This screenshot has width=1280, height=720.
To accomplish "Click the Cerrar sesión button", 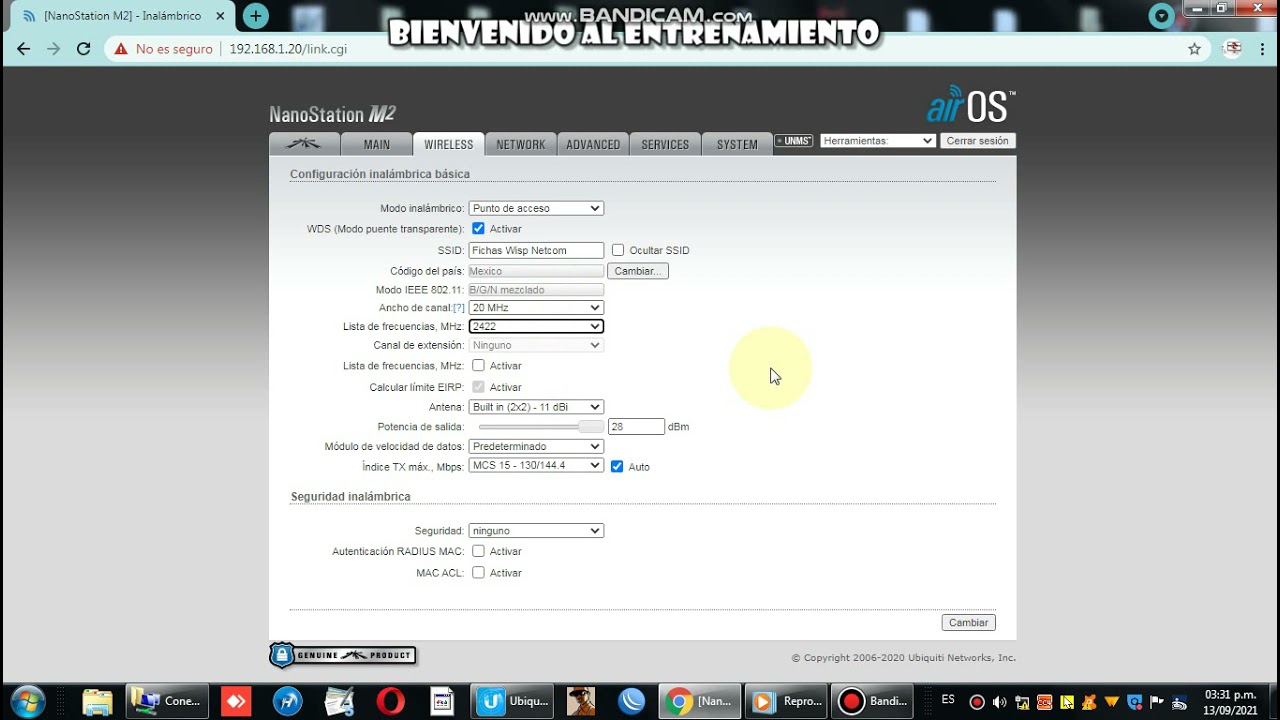I will [x=978, y=141].
